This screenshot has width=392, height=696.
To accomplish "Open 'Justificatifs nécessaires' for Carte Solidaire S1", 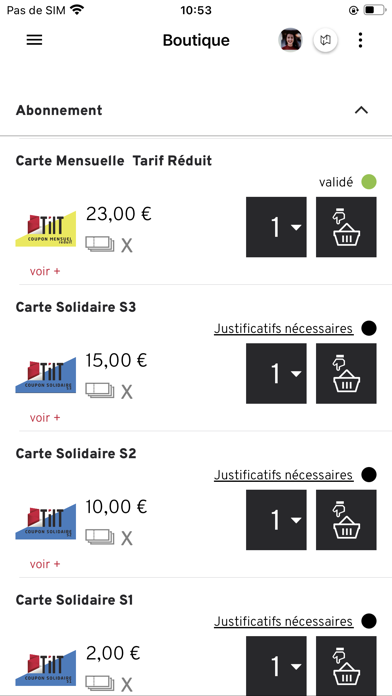I will (x=284, y=621).
